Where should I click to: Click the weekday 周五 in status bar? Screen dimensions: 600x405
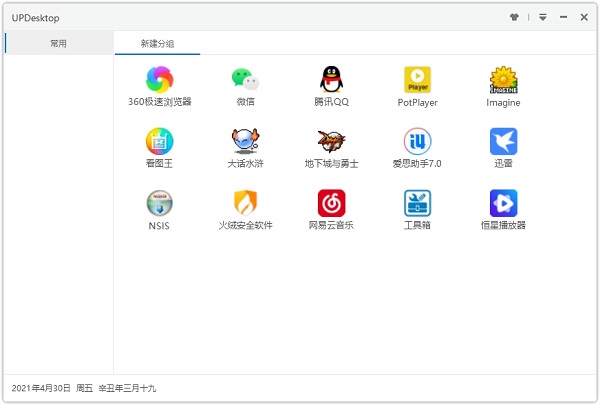click(x=85, y=388)
